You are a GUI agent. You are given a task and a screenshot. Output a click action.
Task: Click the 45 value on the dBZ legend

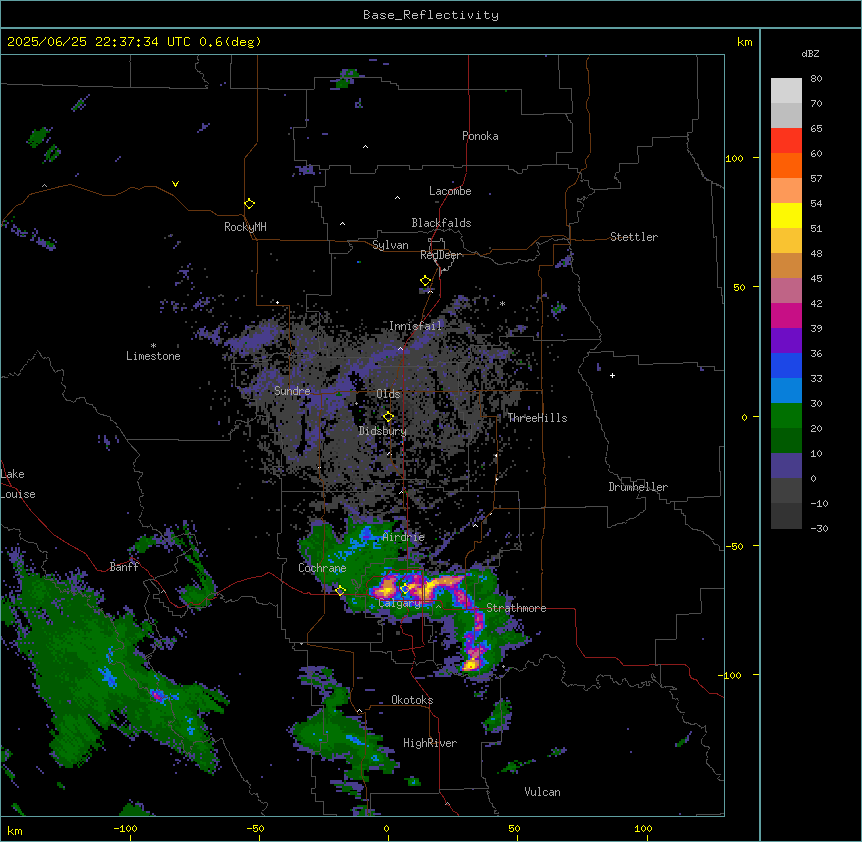click(816, 279)
